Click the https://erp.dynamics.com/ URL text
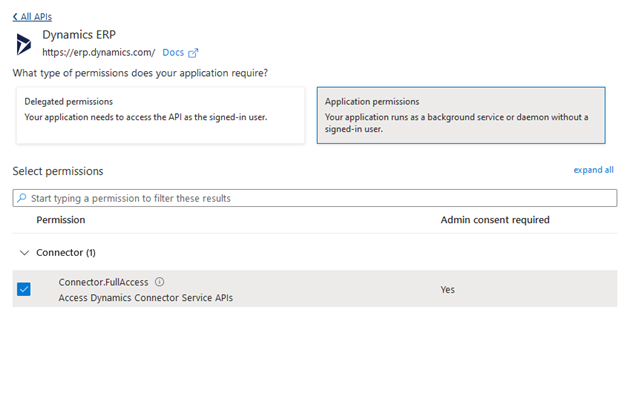The image size is (624, 416). click(99, 53)
